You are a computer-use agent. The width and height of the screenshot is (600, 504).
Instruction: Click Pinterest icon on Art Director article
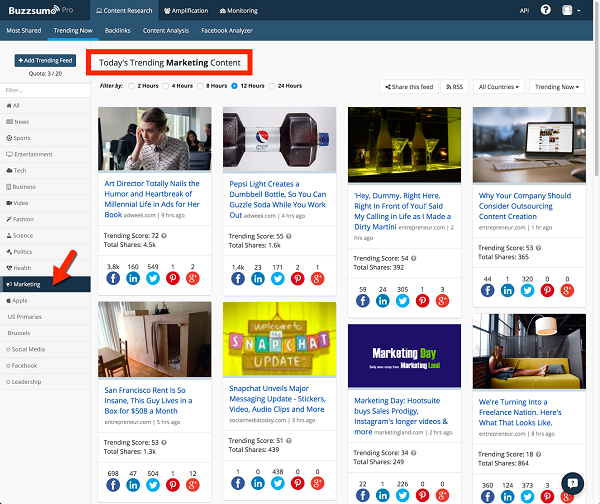coord(173,278)
